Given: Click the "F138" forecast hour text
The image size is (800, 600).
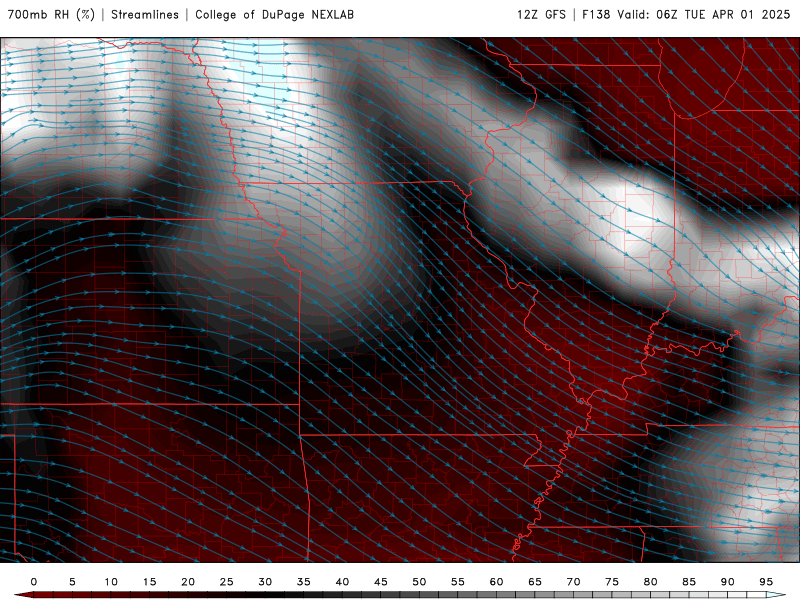Looking at the screenshot, I should point(596,14).
